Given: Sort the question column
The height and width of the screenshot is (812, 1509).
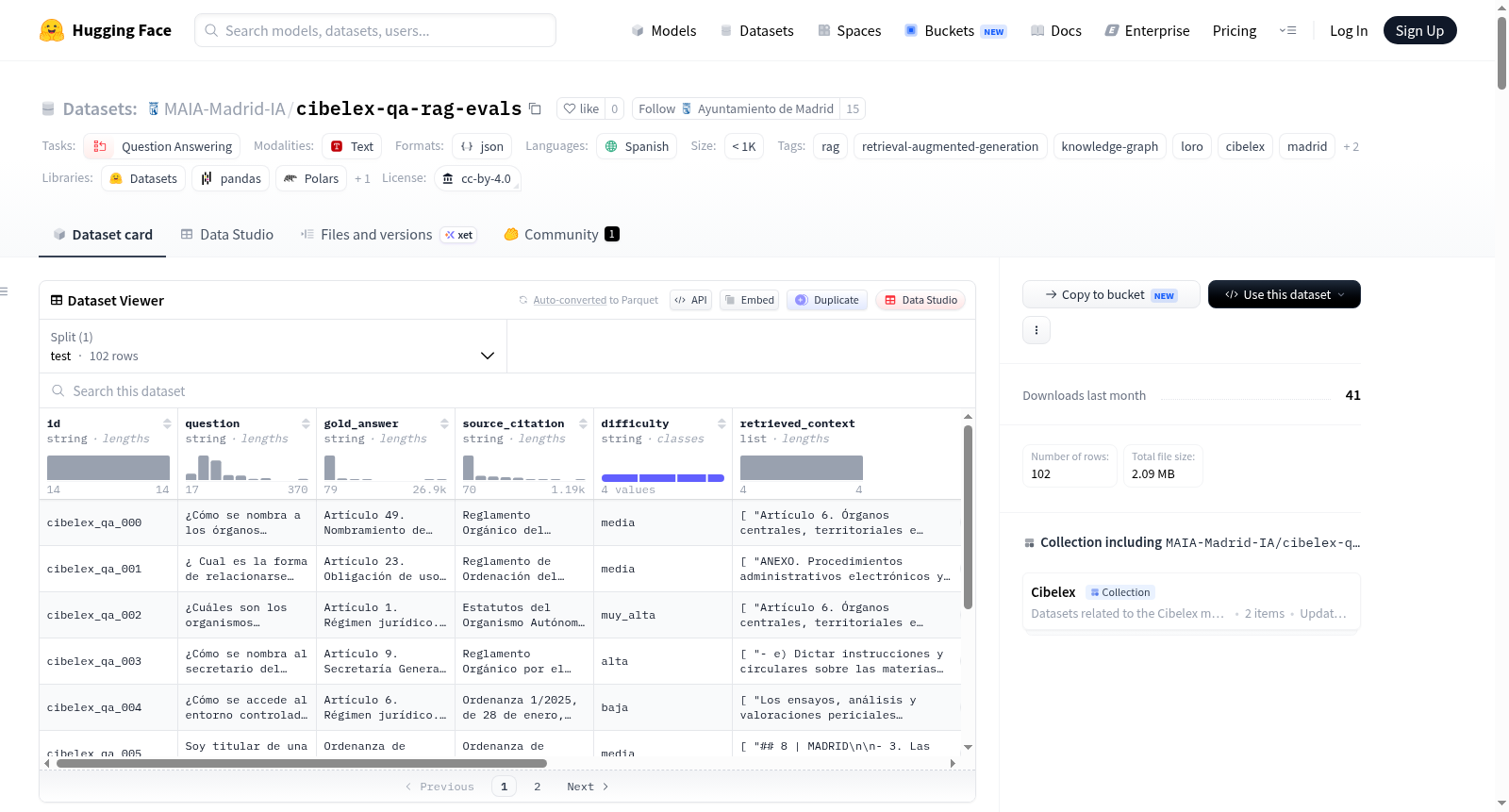Looking at the screenshot, I should pyautogui.click(x=306, y=423).
